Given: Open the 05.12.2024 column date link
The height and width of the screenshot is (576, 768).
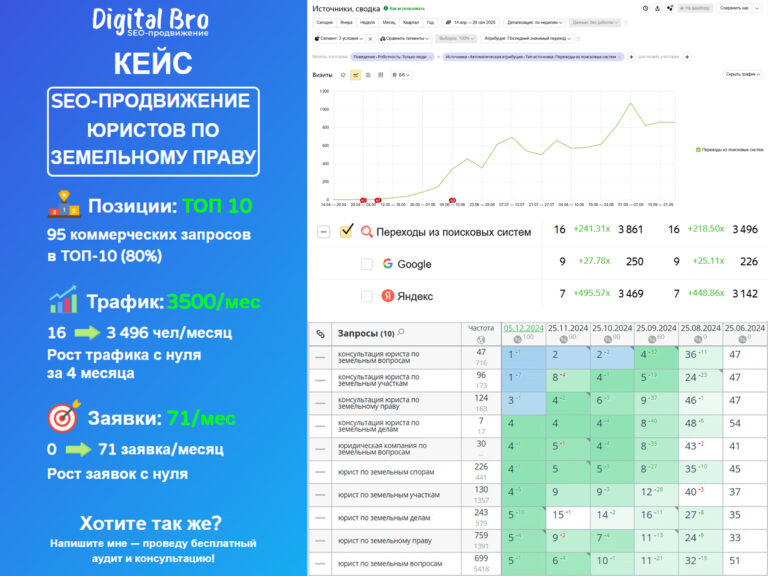Looking at the screenshot, I should click(x=524, y=328).
